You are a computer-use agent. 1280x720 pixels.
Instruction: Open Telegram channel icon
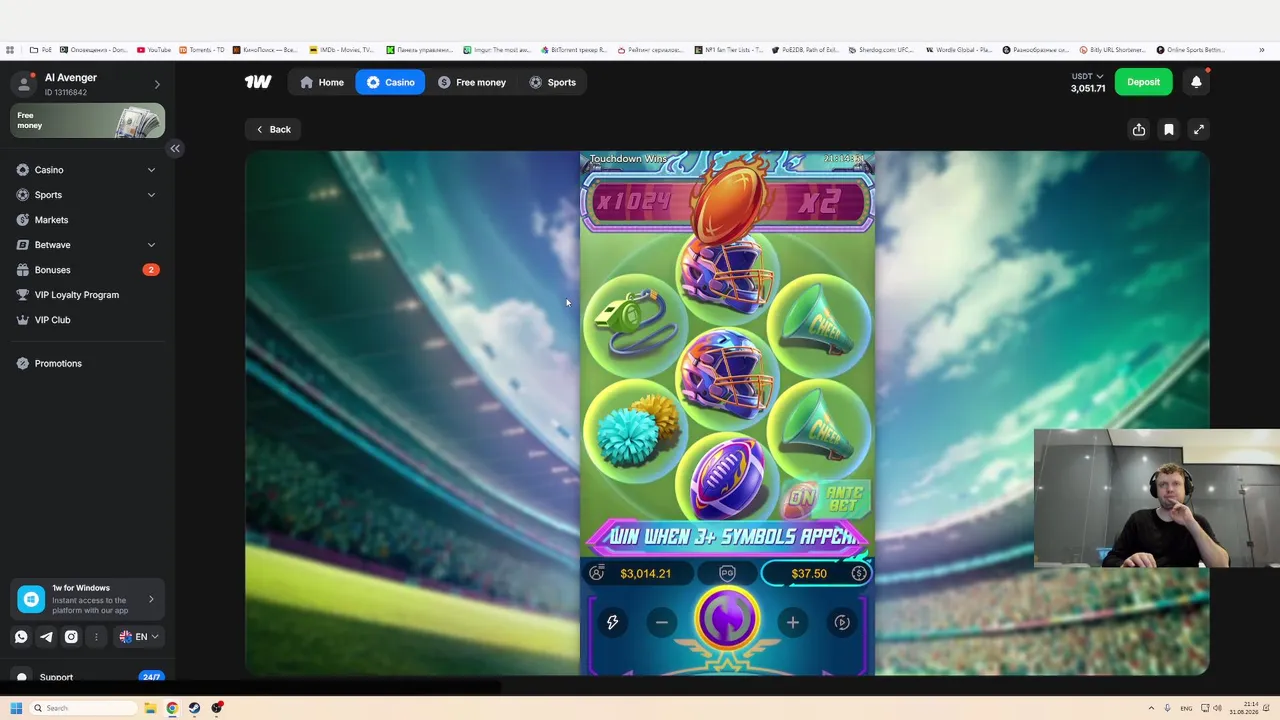coord(46,636)
